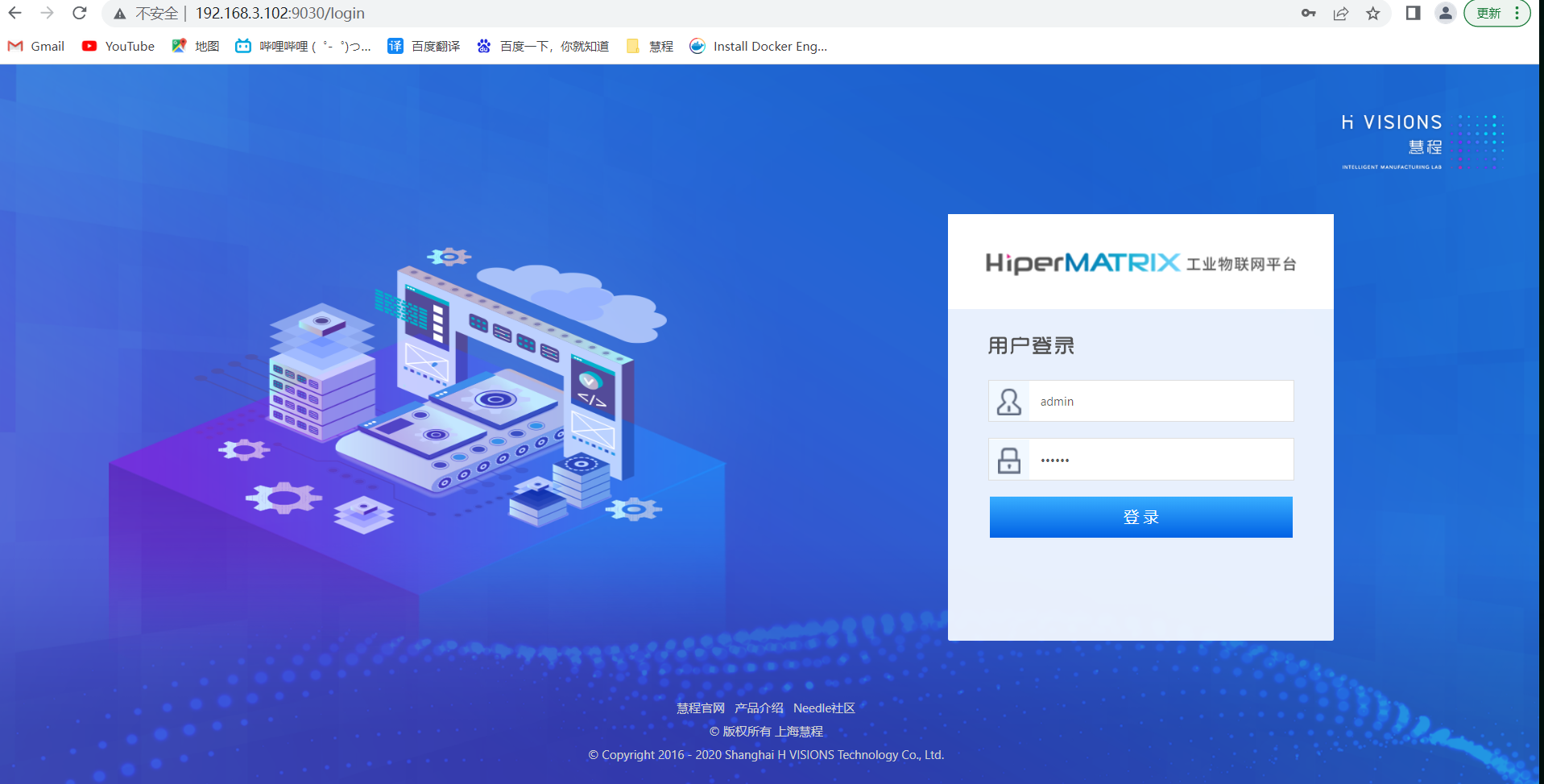Image resolution: width=1544 pixels, height=784 pixels.
Task: Click the 用户登录 heading text
Action: 1031,346
